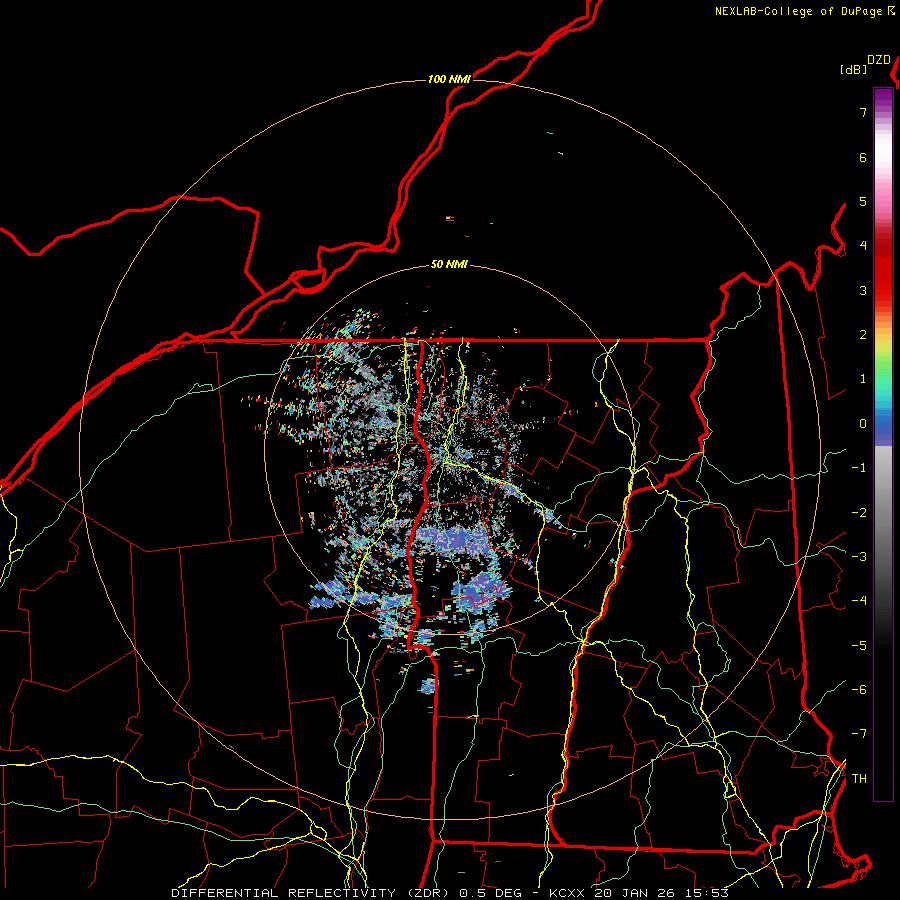Click the DZD legend title
Screen dimensions: 900x900
879,60
